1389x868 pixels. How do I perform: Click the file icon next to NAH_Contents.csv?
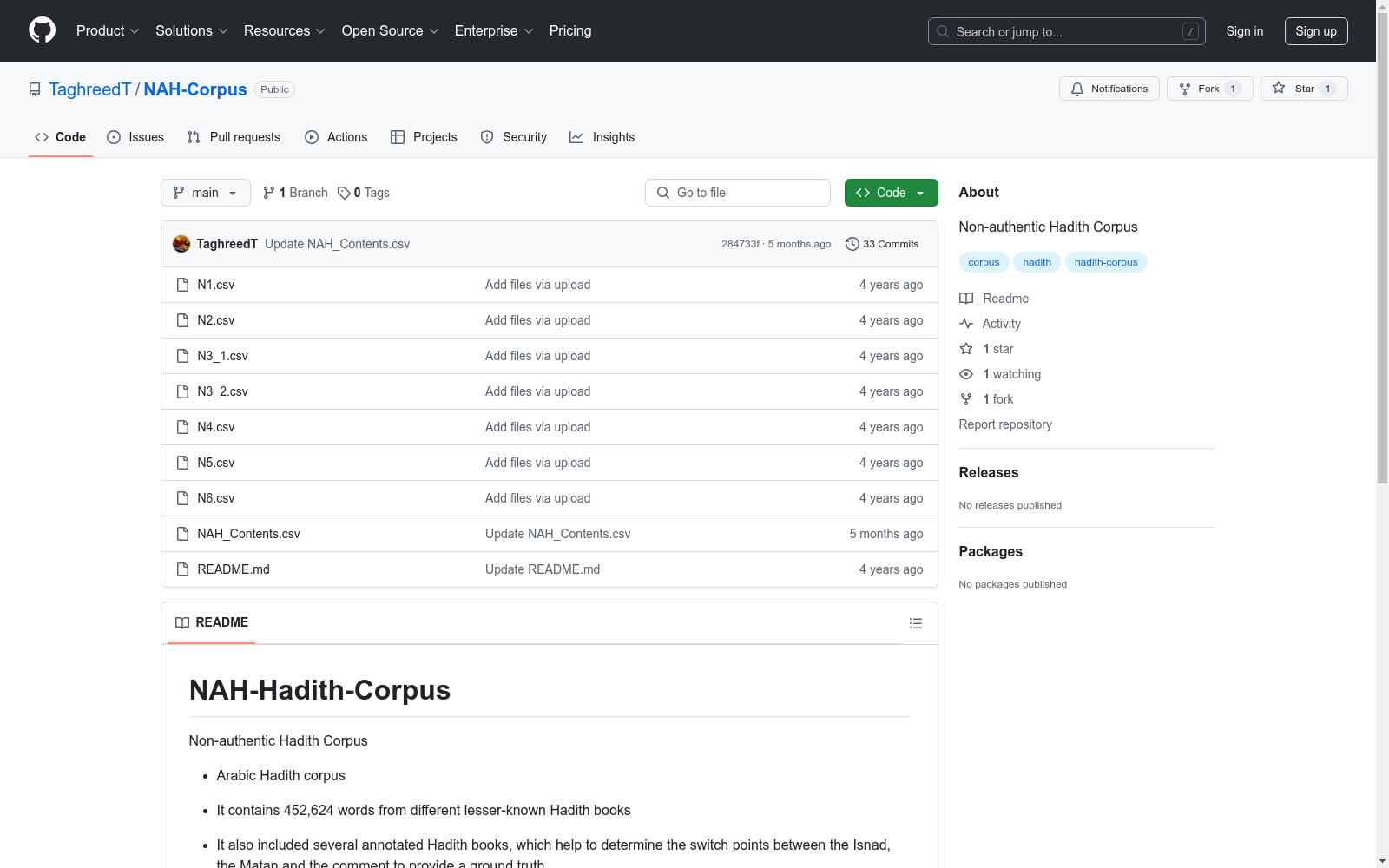[182, 534]
